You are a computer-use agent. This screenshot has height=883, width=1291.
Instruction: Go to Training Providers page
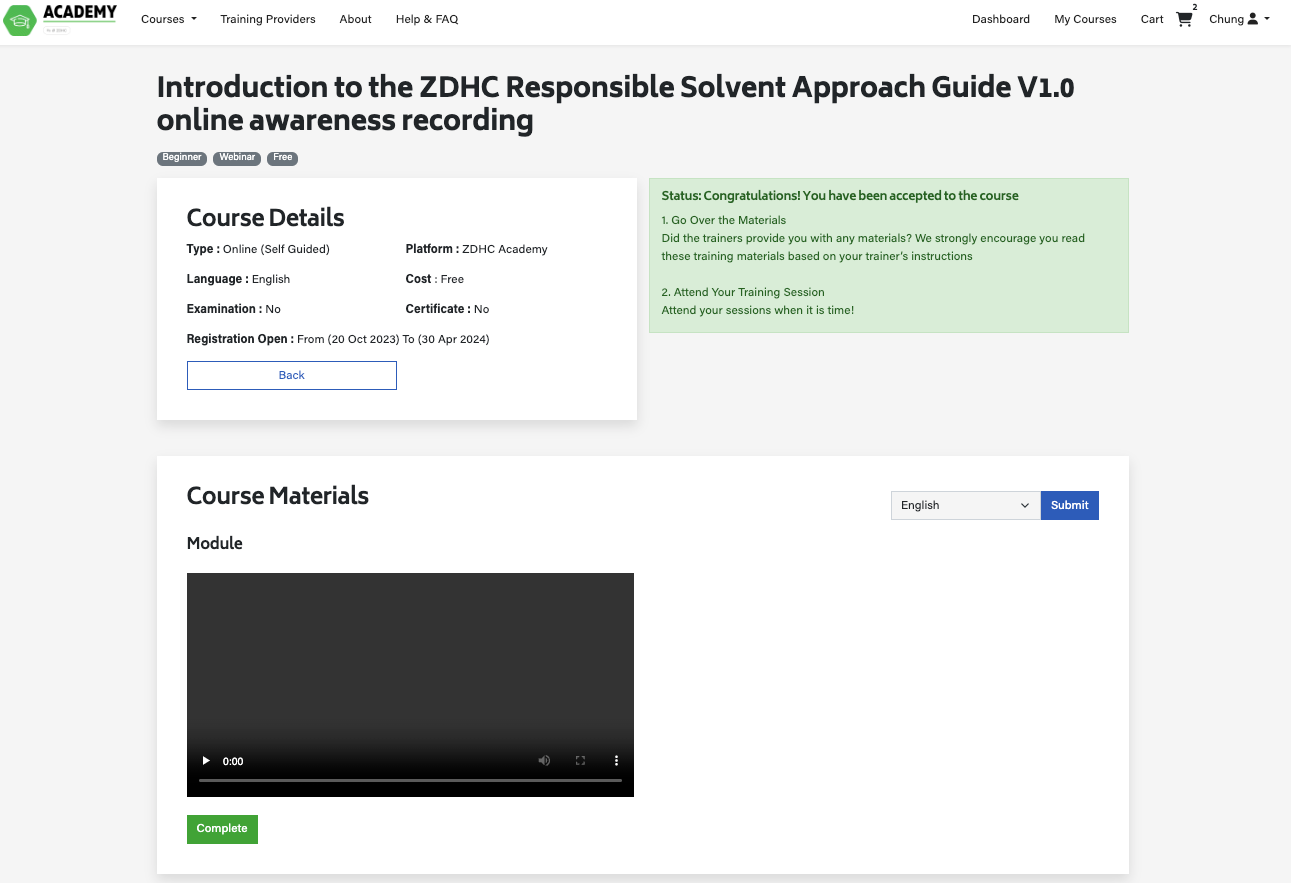268,19
